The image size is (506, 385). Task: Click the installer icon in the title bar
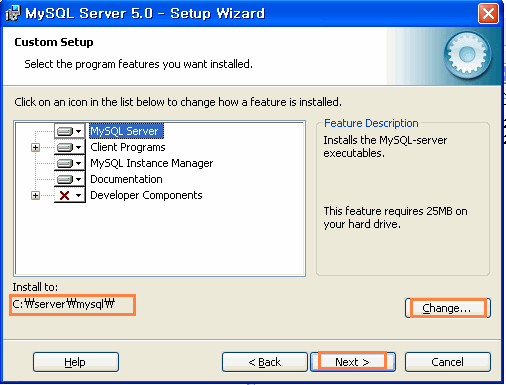coord(13,13)
